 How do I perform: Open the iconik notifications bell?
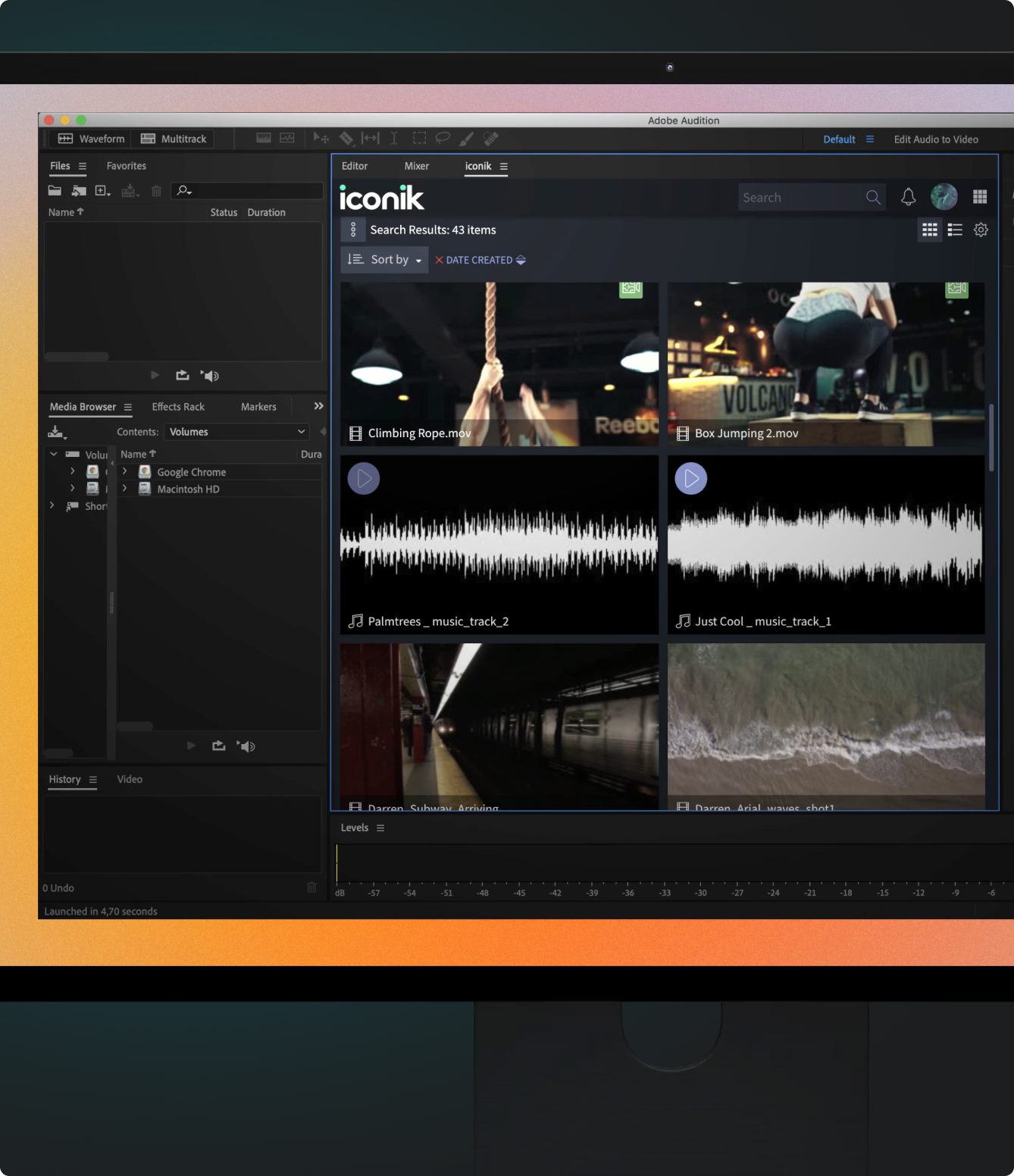[x=908, y=197]
